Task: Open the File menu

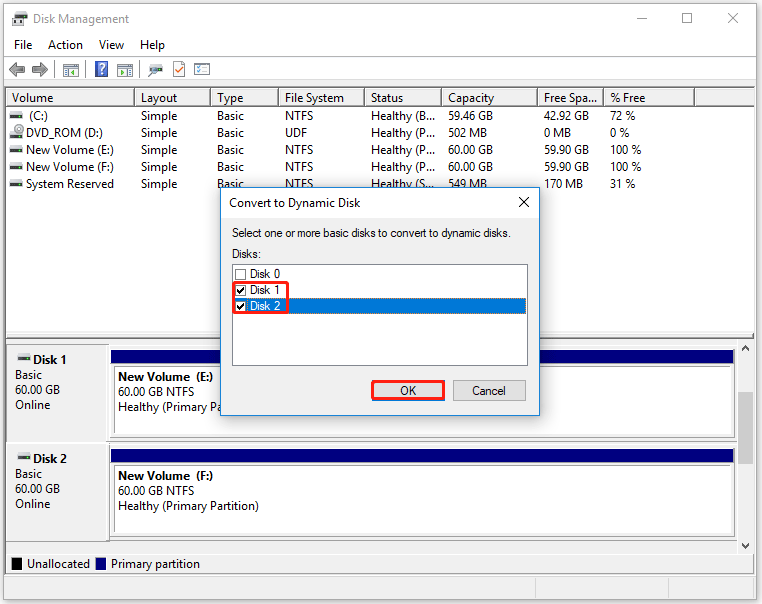Action: tap(23, 45)
